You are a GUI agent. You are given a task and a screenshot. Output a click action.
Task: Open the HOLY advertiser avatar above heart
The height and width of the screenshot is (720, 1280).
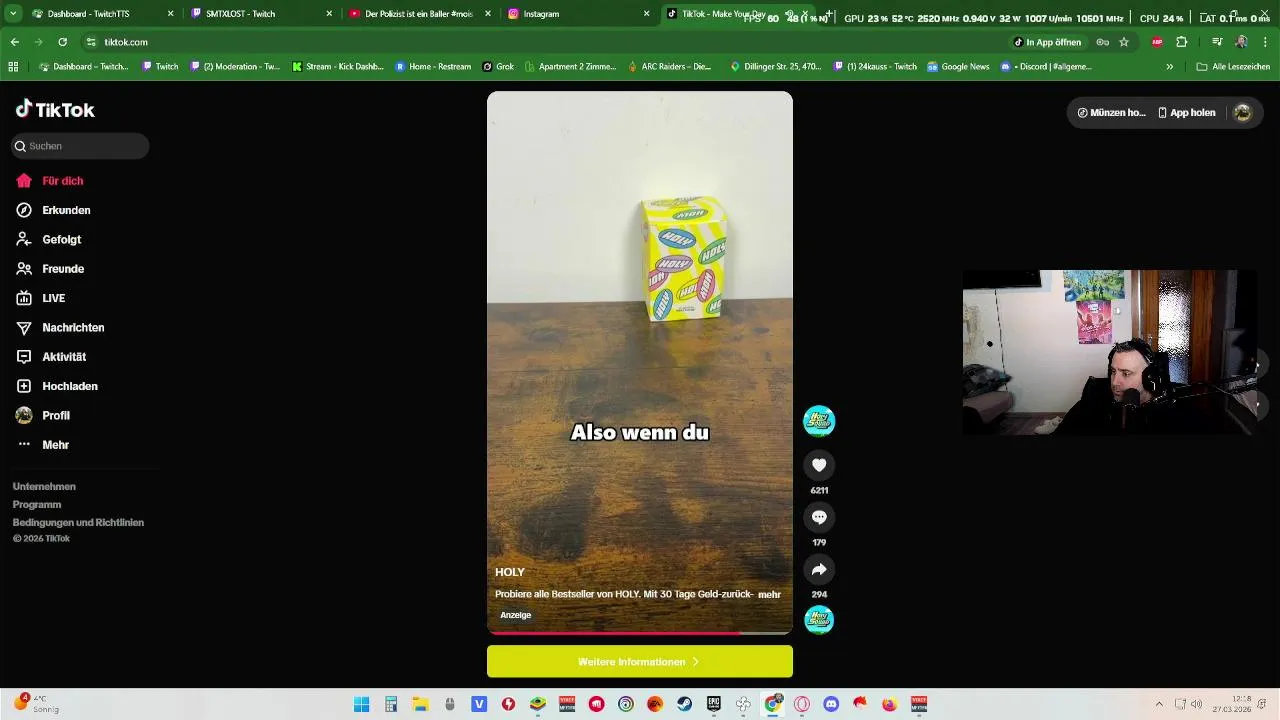(x=819, y=421)
